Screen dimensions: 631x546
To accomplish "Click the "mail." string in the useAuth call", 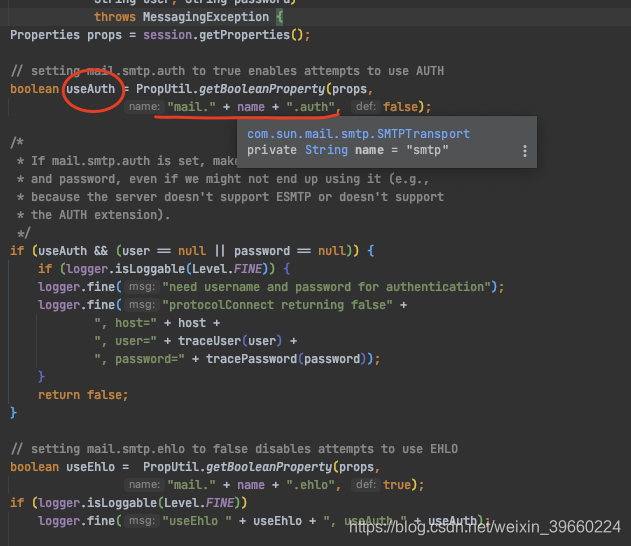I will click(x=191, y=107).
